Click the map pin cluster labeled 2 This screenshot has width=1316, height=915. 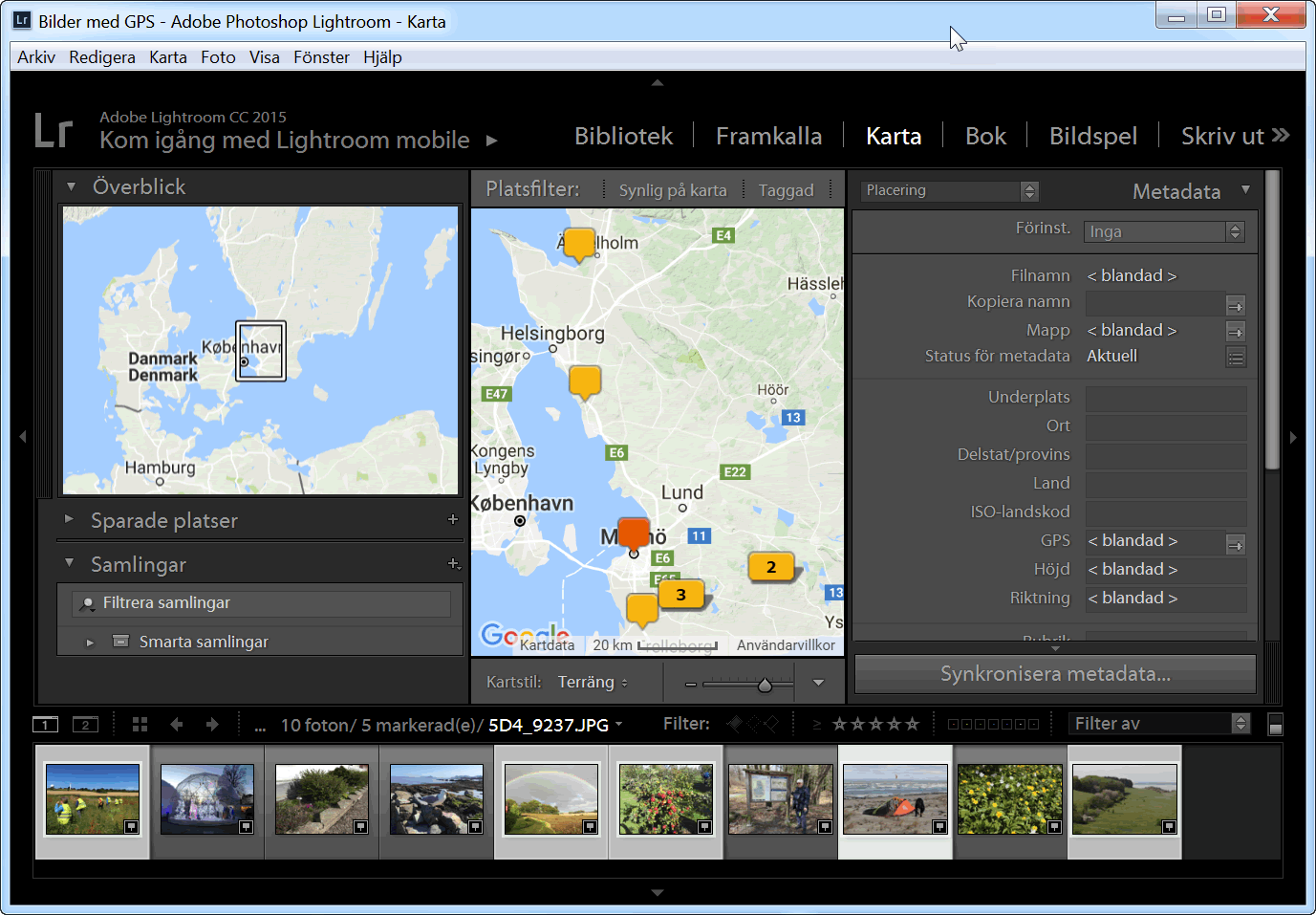pyautogui.click(x=771, y=567)
